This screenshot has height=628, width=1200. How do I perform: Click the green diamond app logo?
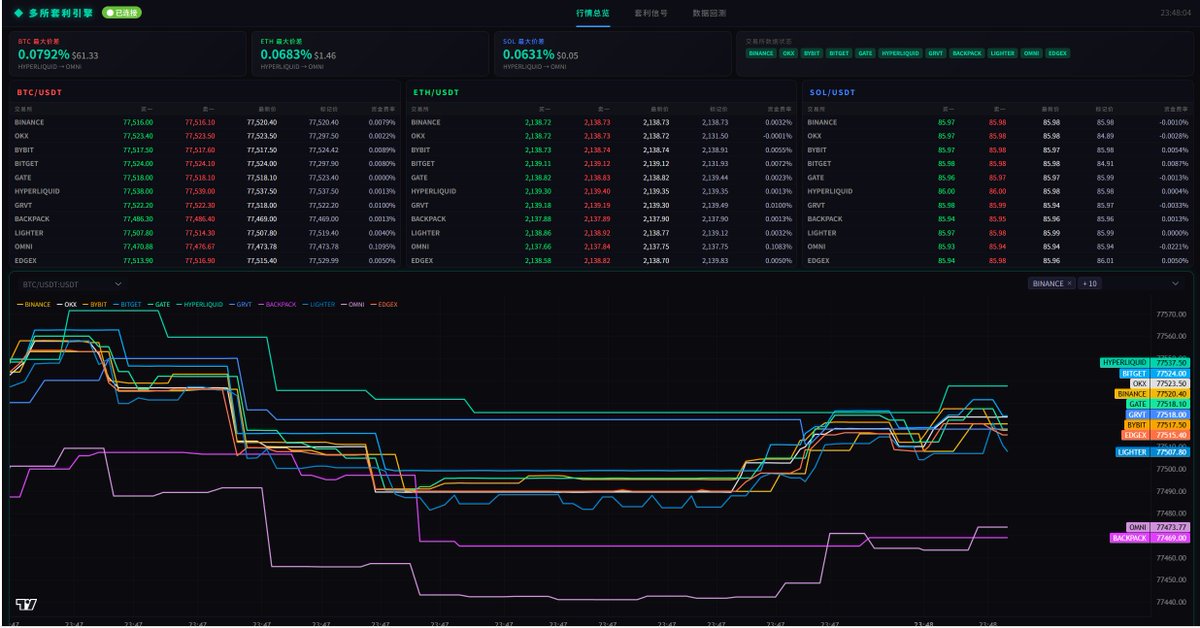(18, 13)
